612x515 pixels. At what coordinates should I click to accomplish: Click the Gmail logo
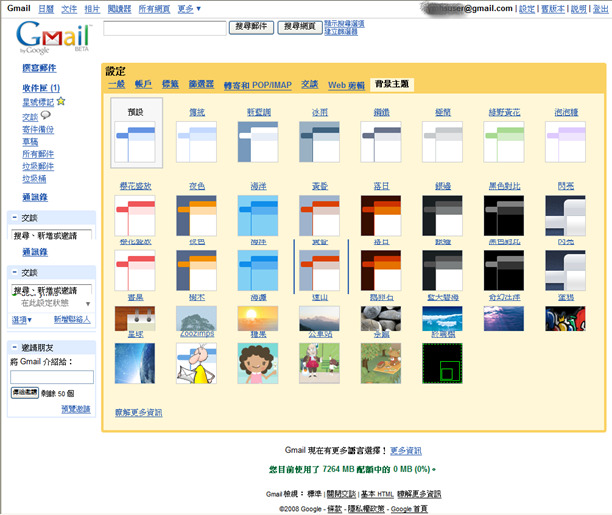click(x=53, y=37)
